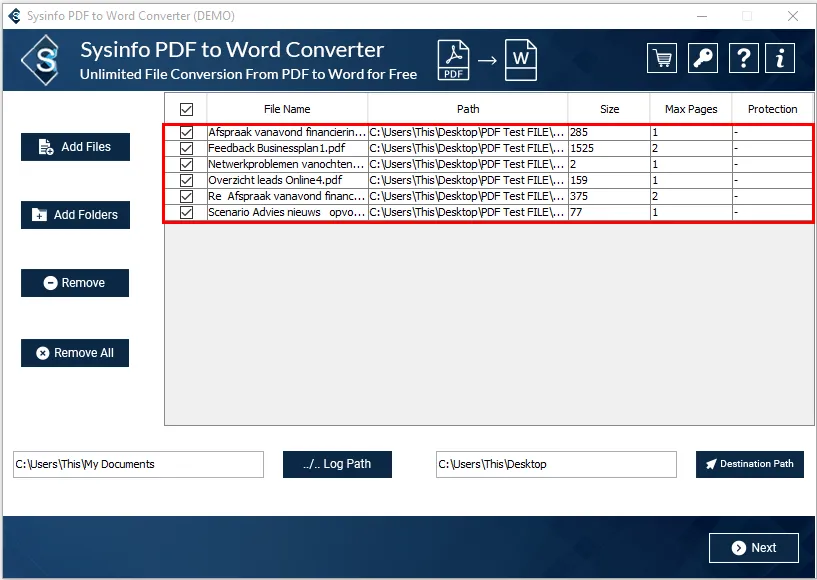Screen dimensions: 817x580
Task: Uncheck Overzicht leads Online4.pdf checkbox
Action: 186,180
